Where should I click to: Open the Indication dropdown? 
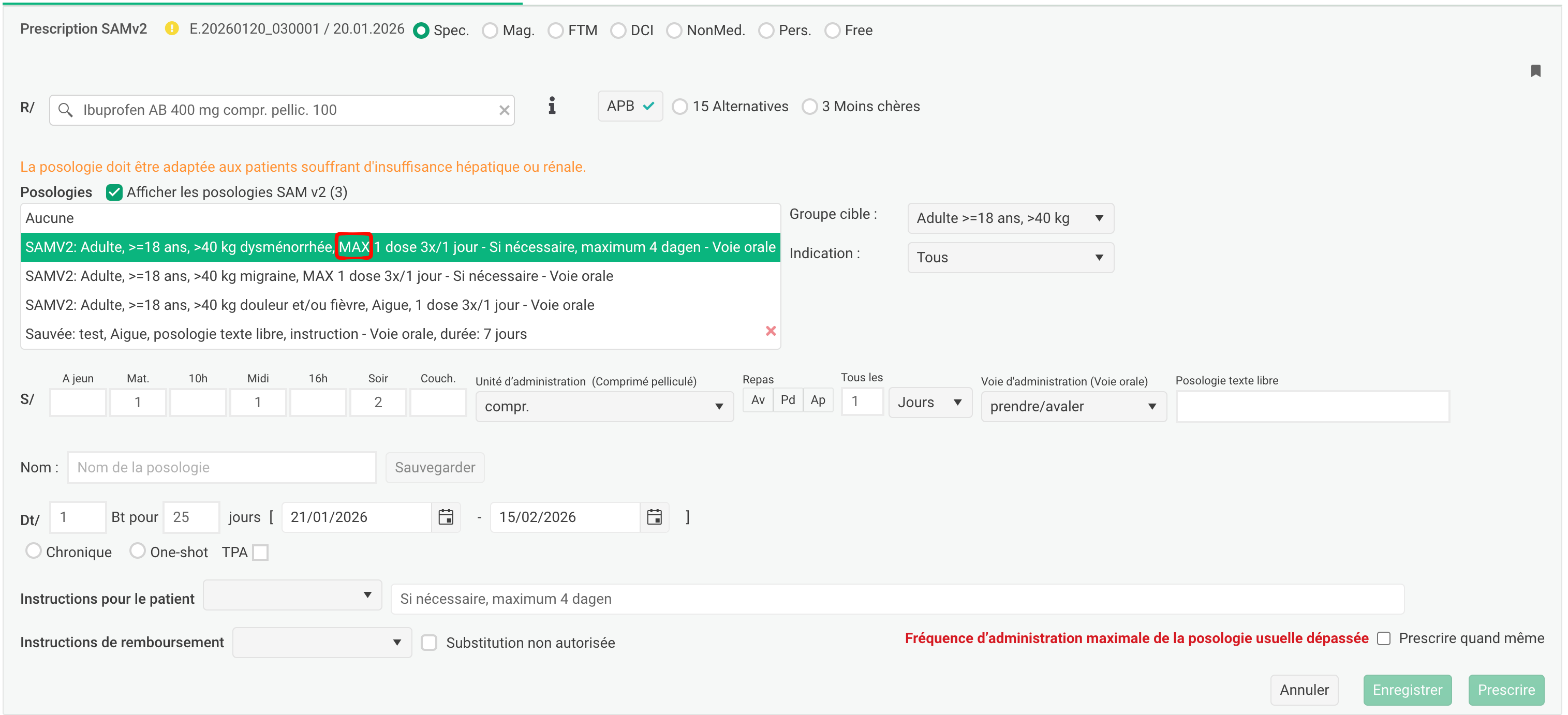tap(1011, 258)
